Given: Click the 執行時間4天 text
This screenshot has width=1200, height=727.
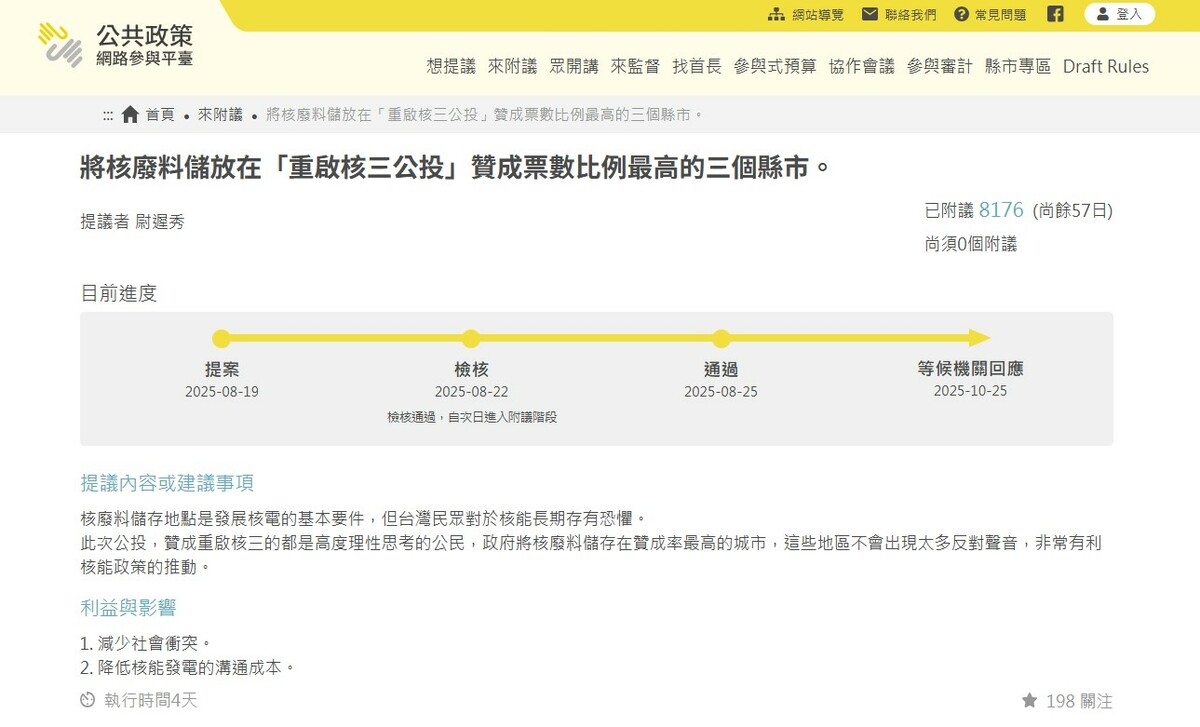Looking at the screenshot, I should tap(151, 700).
